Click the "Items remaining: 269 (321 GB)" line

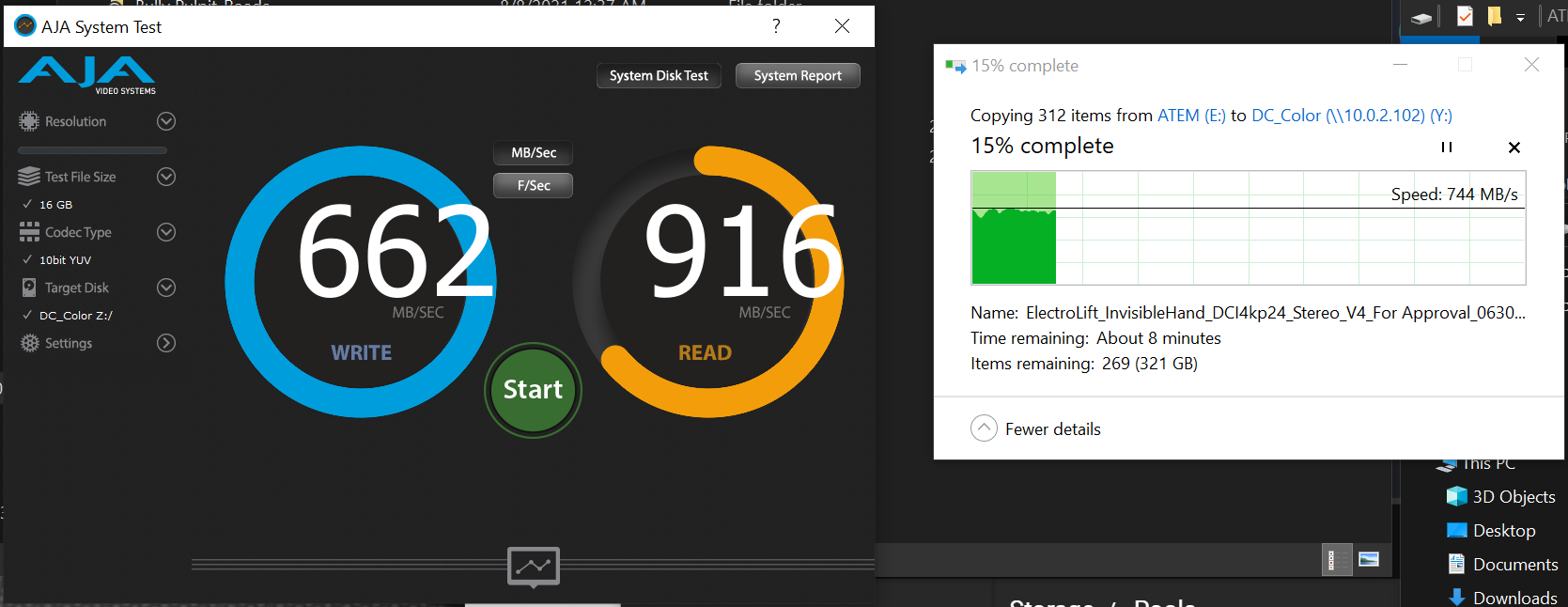click(x=1084, y=364)
